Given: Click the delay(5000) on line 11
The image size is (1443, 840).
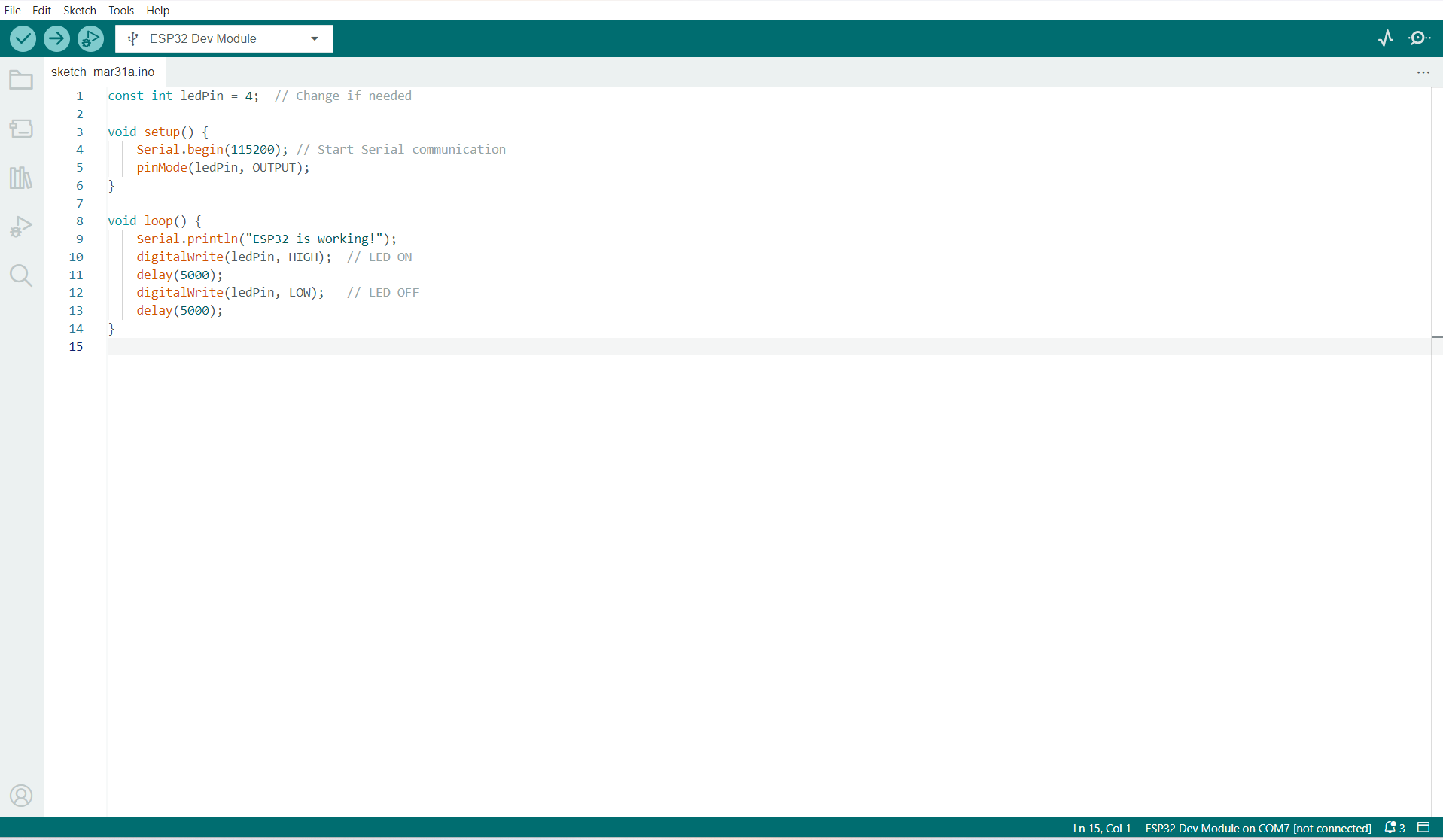Looking at the screenshot, I should pos(179,275).
